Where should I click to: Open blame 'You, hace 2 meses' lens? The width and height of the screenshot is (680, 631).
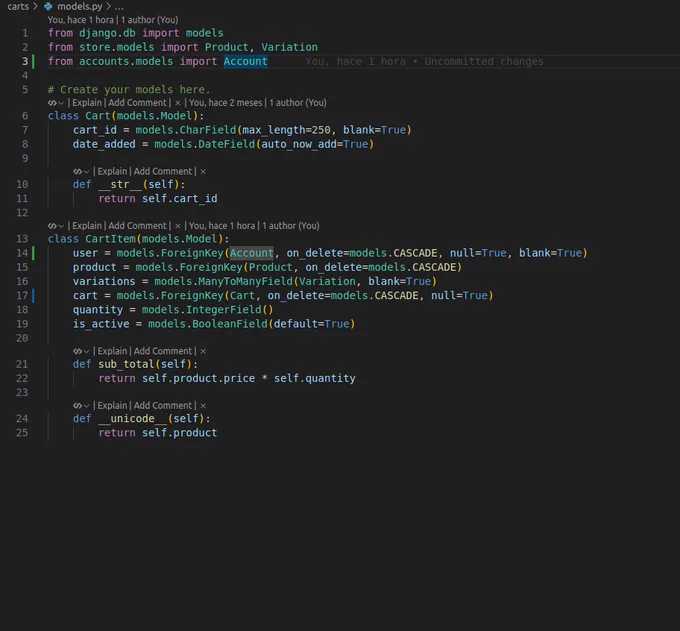(258, 103)
